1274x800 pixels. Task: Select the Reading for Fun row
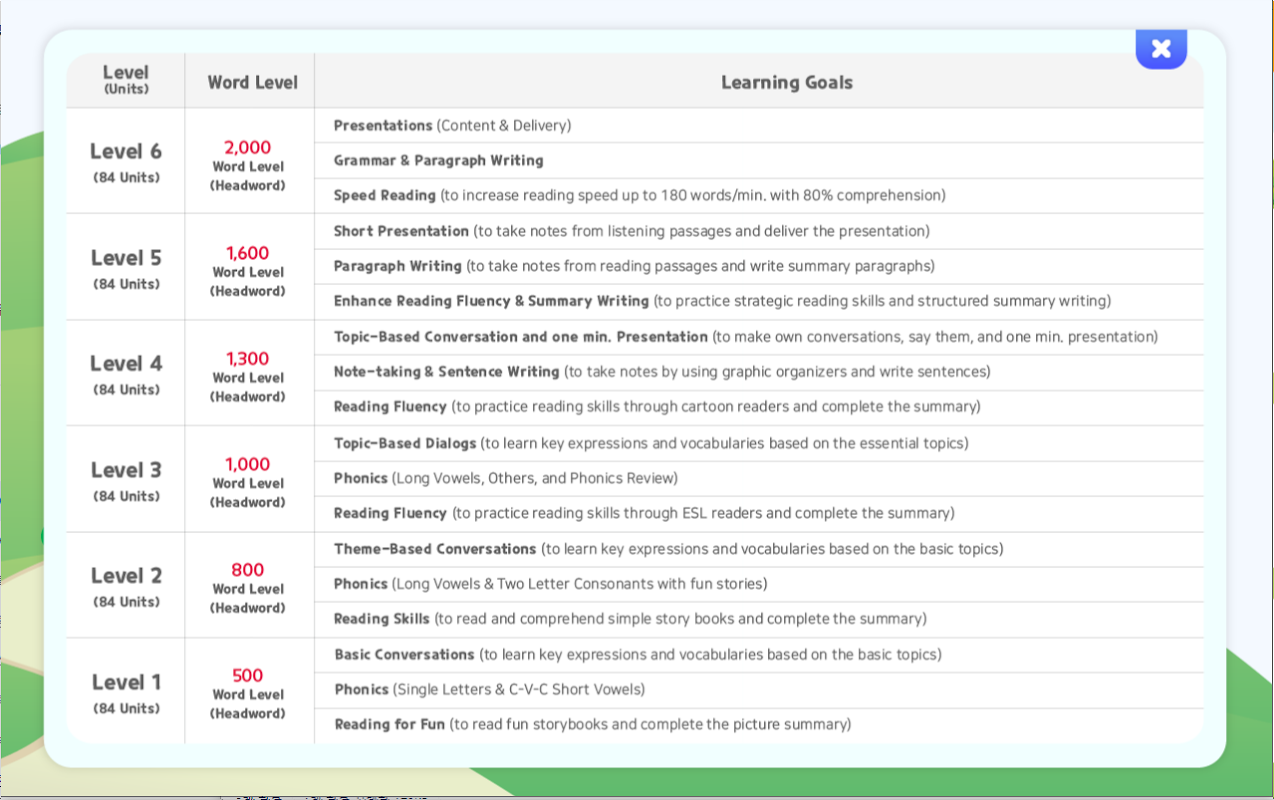(x=759, y=725)
